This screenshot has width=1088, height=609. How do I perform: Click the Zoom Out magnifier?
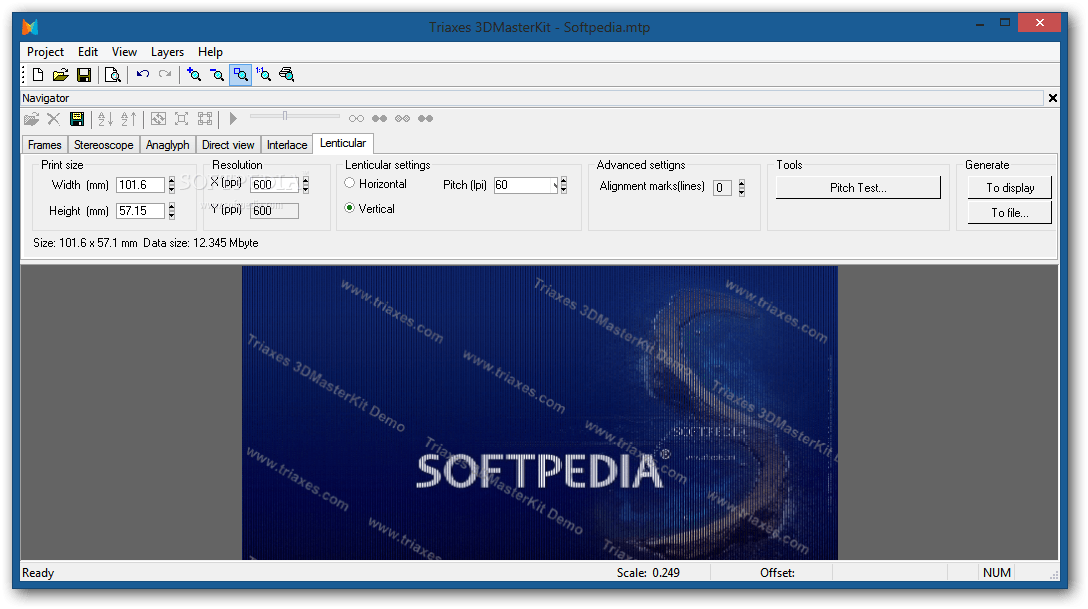(x=216, y=74)
